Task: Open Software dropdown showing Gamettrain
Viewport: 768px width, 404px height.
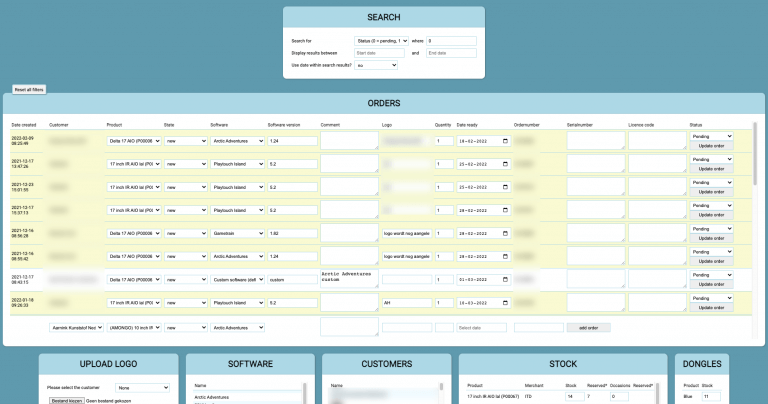Action: pyautogui.click(x=235, y=233)
